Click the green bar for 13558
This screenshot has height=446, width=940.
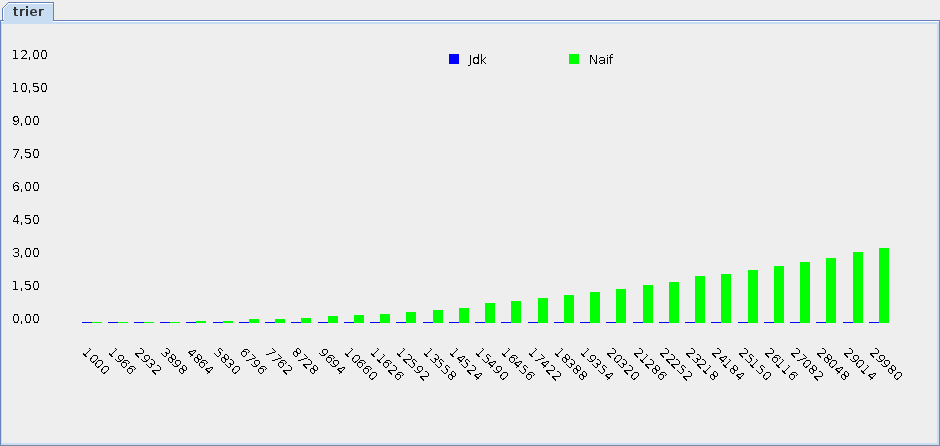[x=438, y=317]
